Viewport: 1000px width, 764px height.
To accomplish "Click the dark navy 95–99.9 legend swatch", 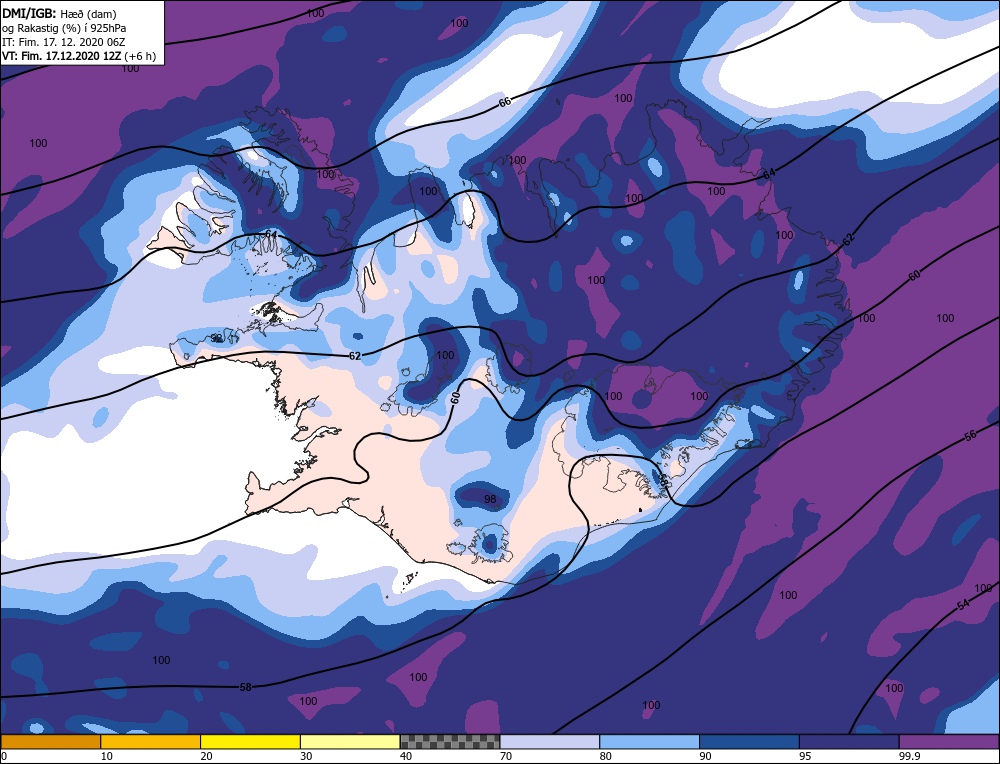I will tap(849, 742).
